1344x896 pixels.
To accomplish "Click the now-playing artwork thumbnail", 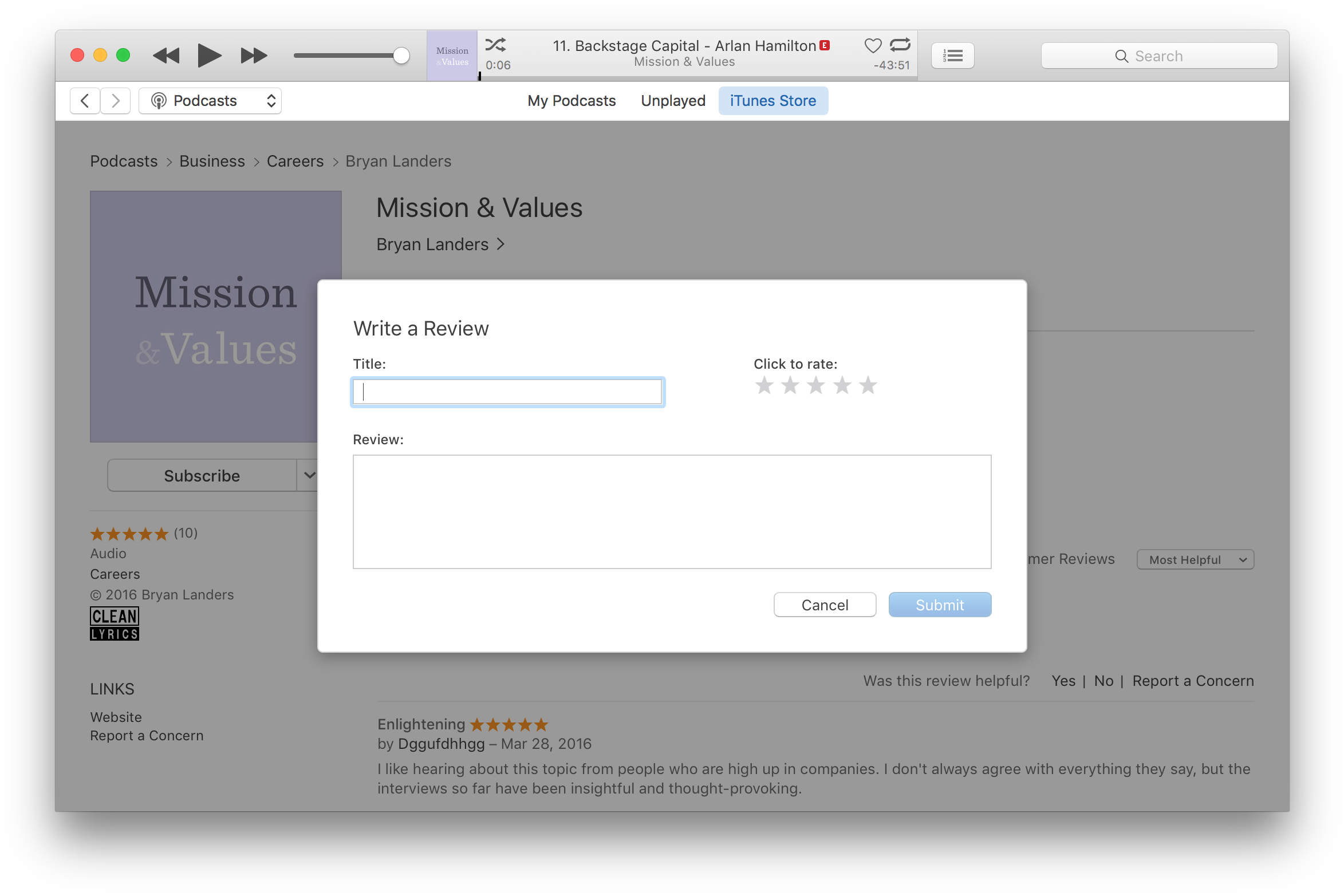I will pos(452,56).
